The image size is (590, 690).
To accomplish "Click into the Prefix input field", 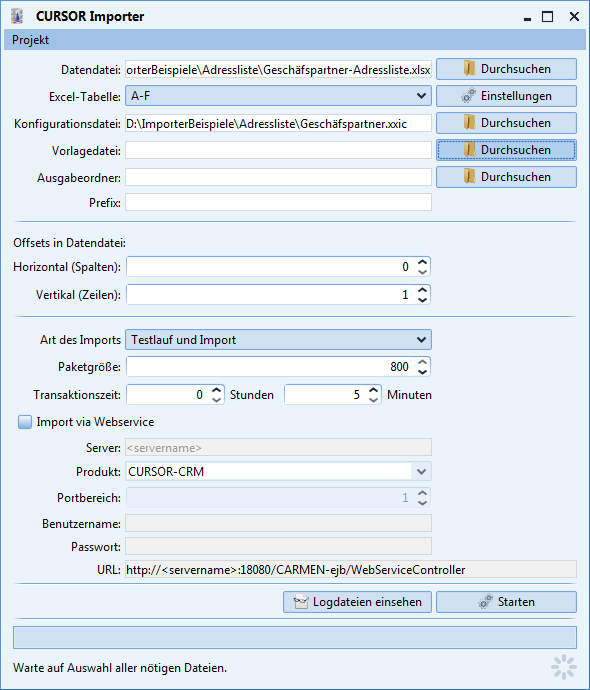I will 278,202.
